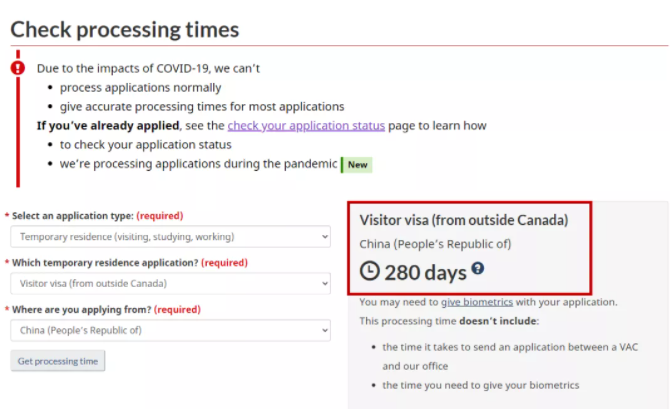Click the processing applications during pandemic text
This screenshot has height=409, width=670.
point(198,164)
